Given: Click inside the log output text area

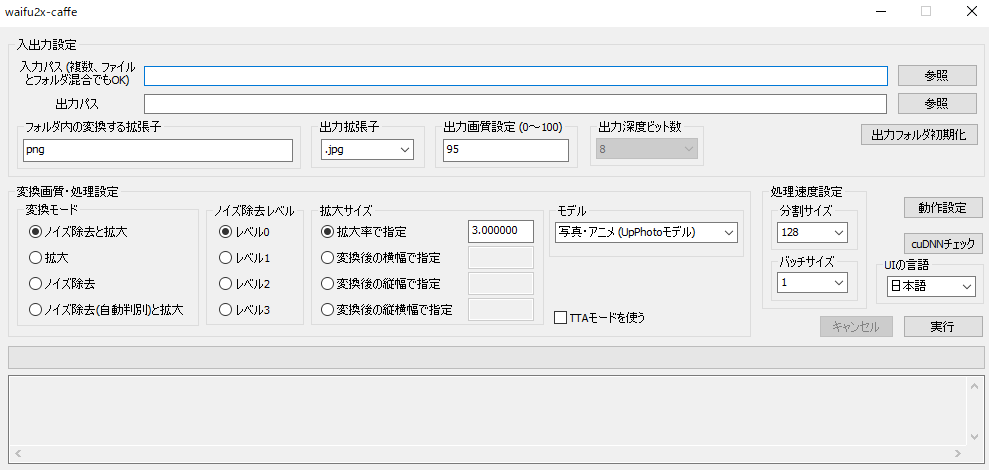Looking at the screenshot, I should point(488,410).
